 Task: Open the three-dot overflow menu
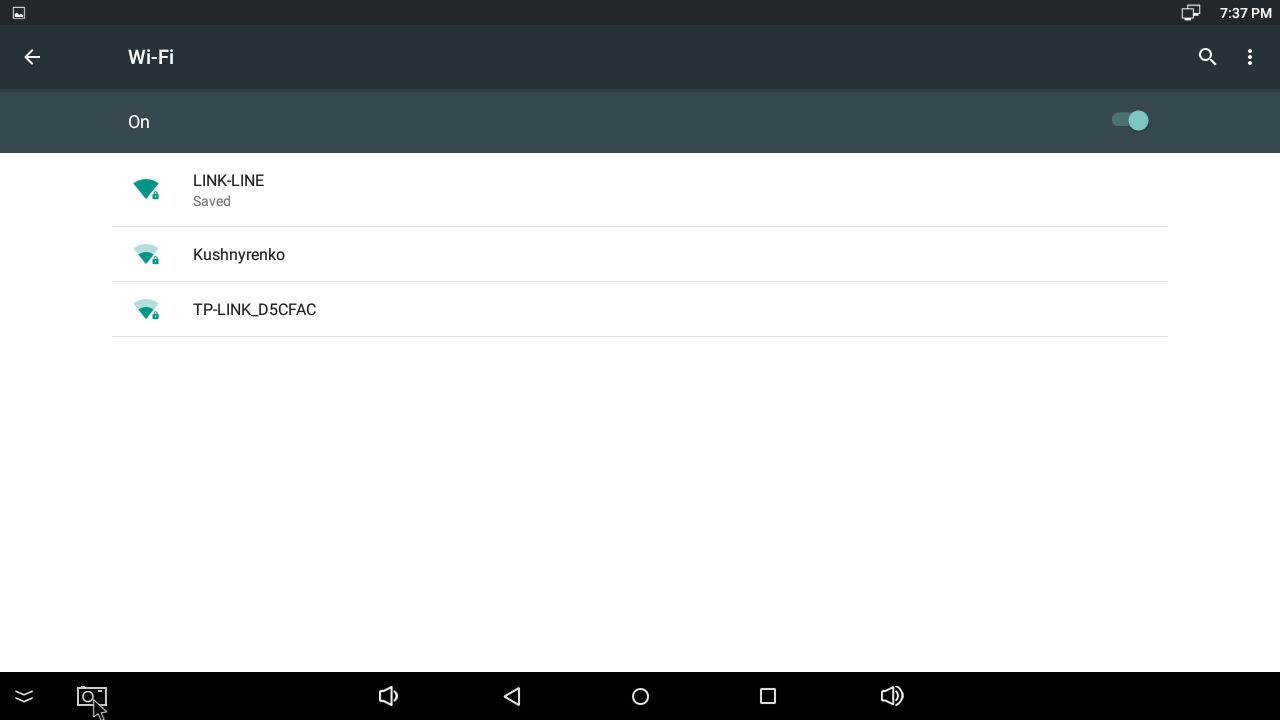[x=1250, y=57]
